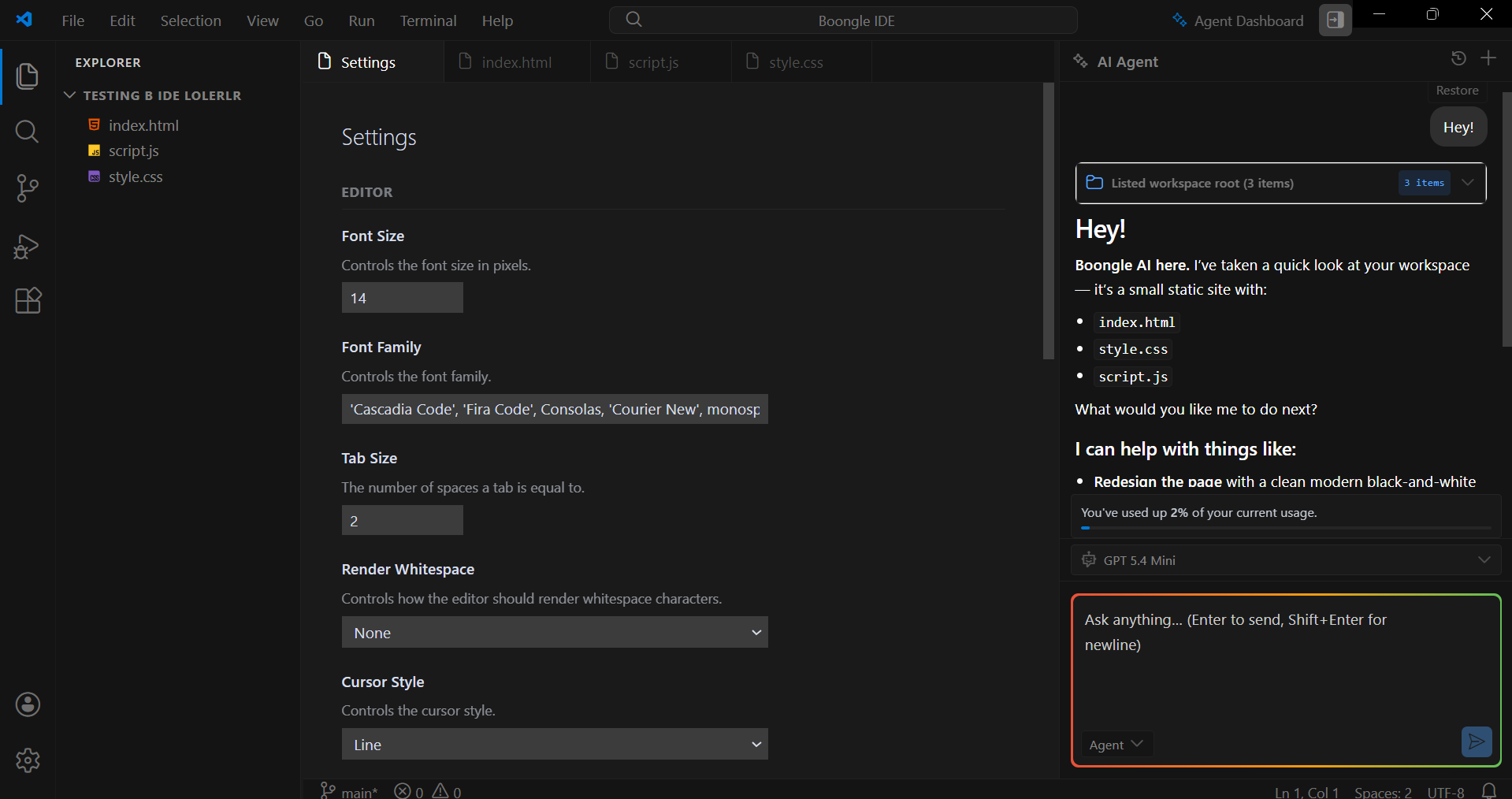Click the Ln 1, Col 1 status entry

tap(1307, 792)
